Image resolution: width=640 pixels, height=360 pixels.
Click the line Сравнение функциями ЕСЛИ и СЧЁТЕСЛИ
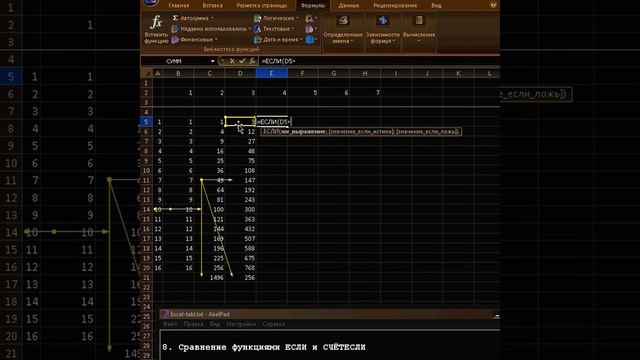272,347
